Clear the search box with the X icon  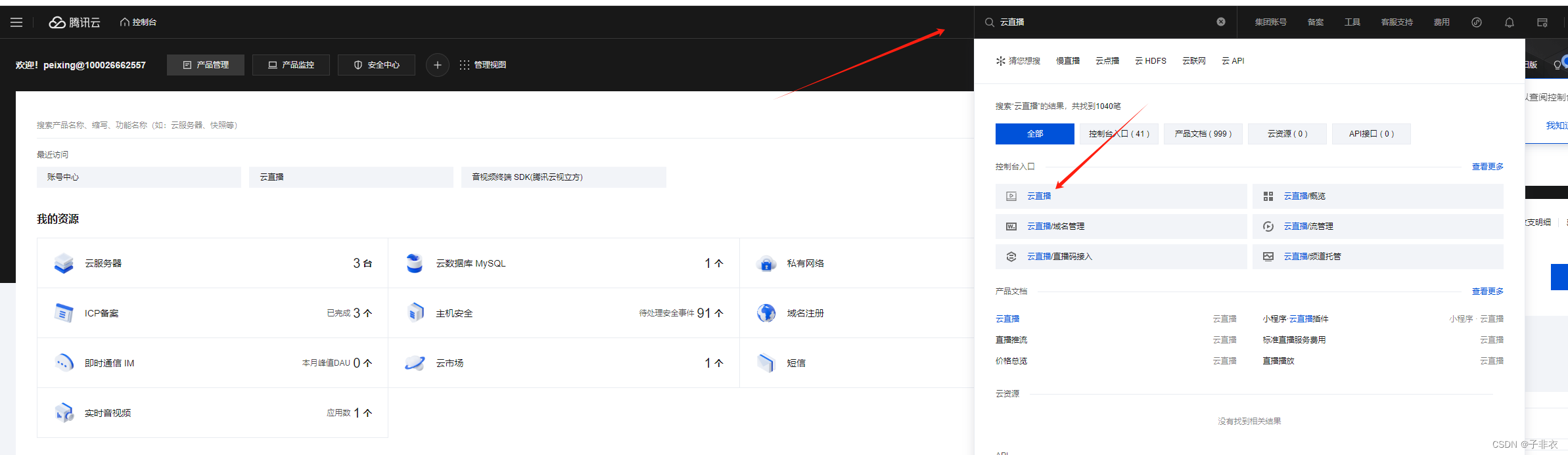pyautogui.click(x=1221, y=22)
